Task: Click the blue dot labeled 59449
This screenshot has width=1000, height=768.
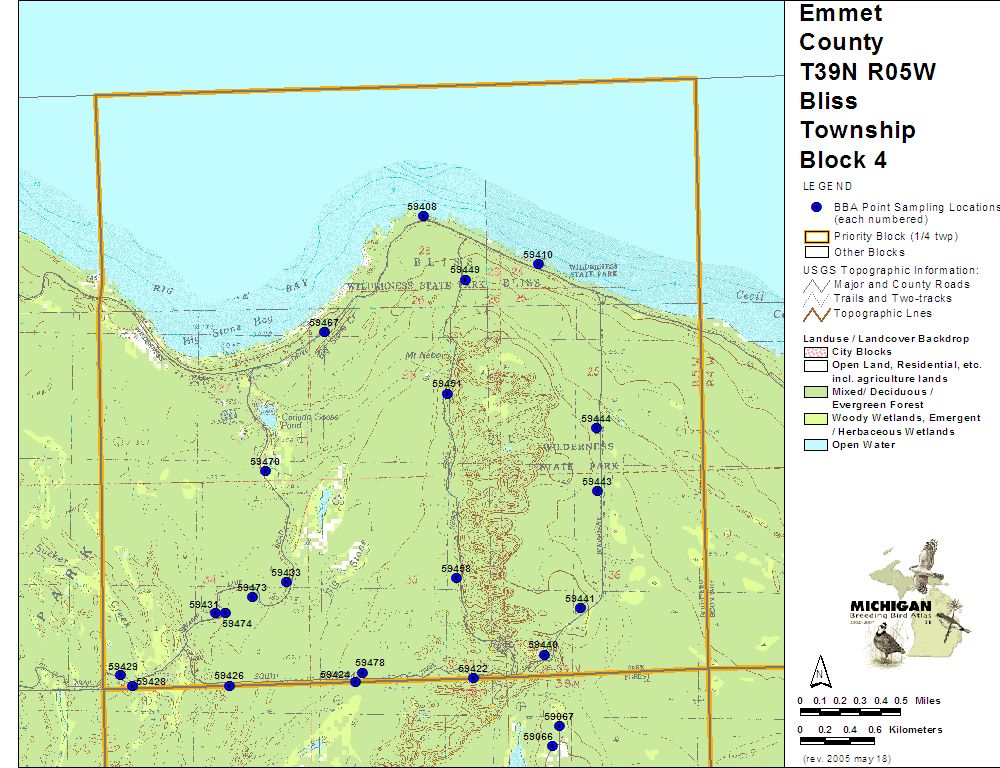Action: [465, 281]
